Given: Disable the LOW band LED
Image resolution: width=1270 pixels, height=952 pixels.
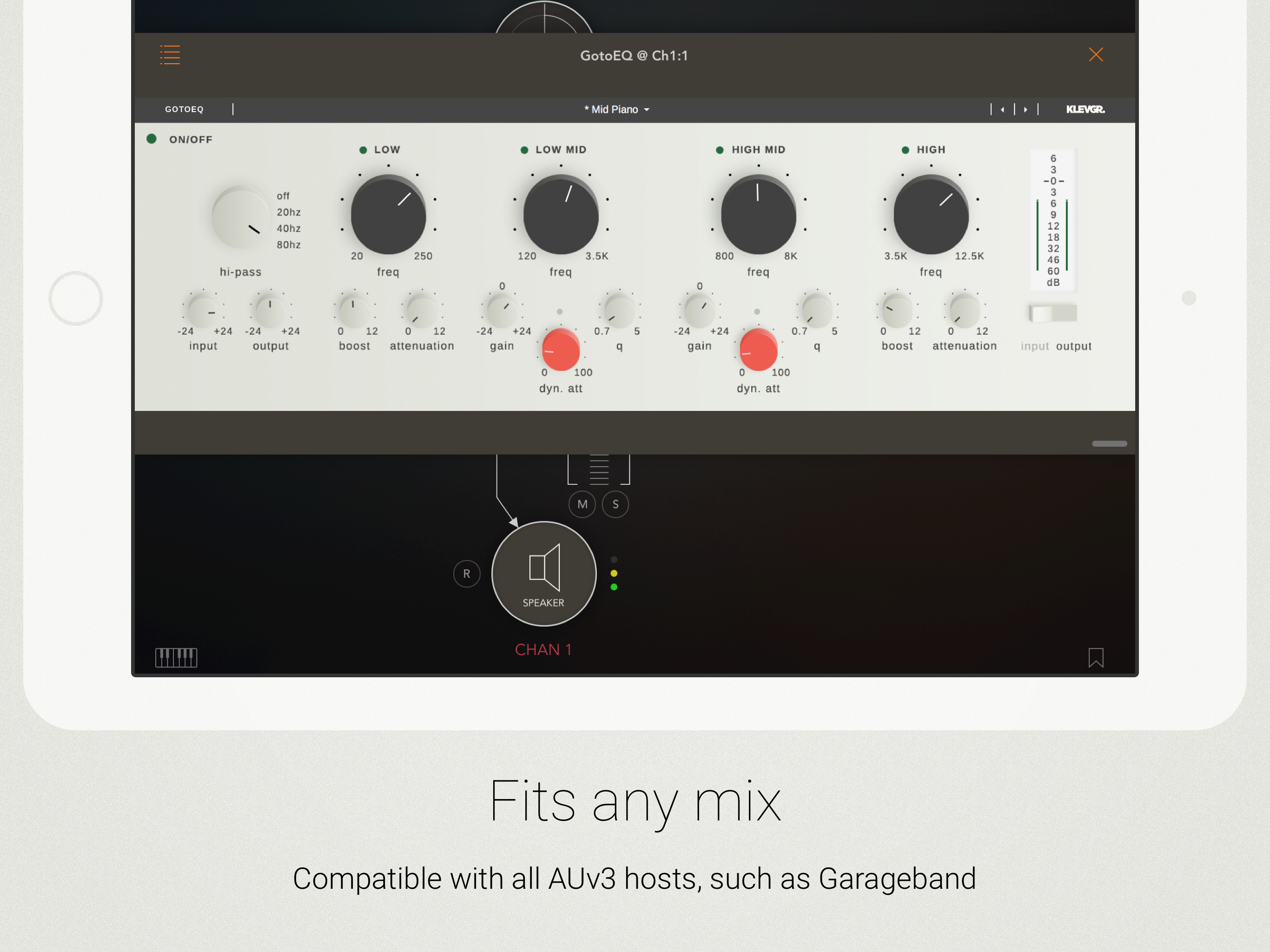Looking at the screenshot, I should coord(363,150).
